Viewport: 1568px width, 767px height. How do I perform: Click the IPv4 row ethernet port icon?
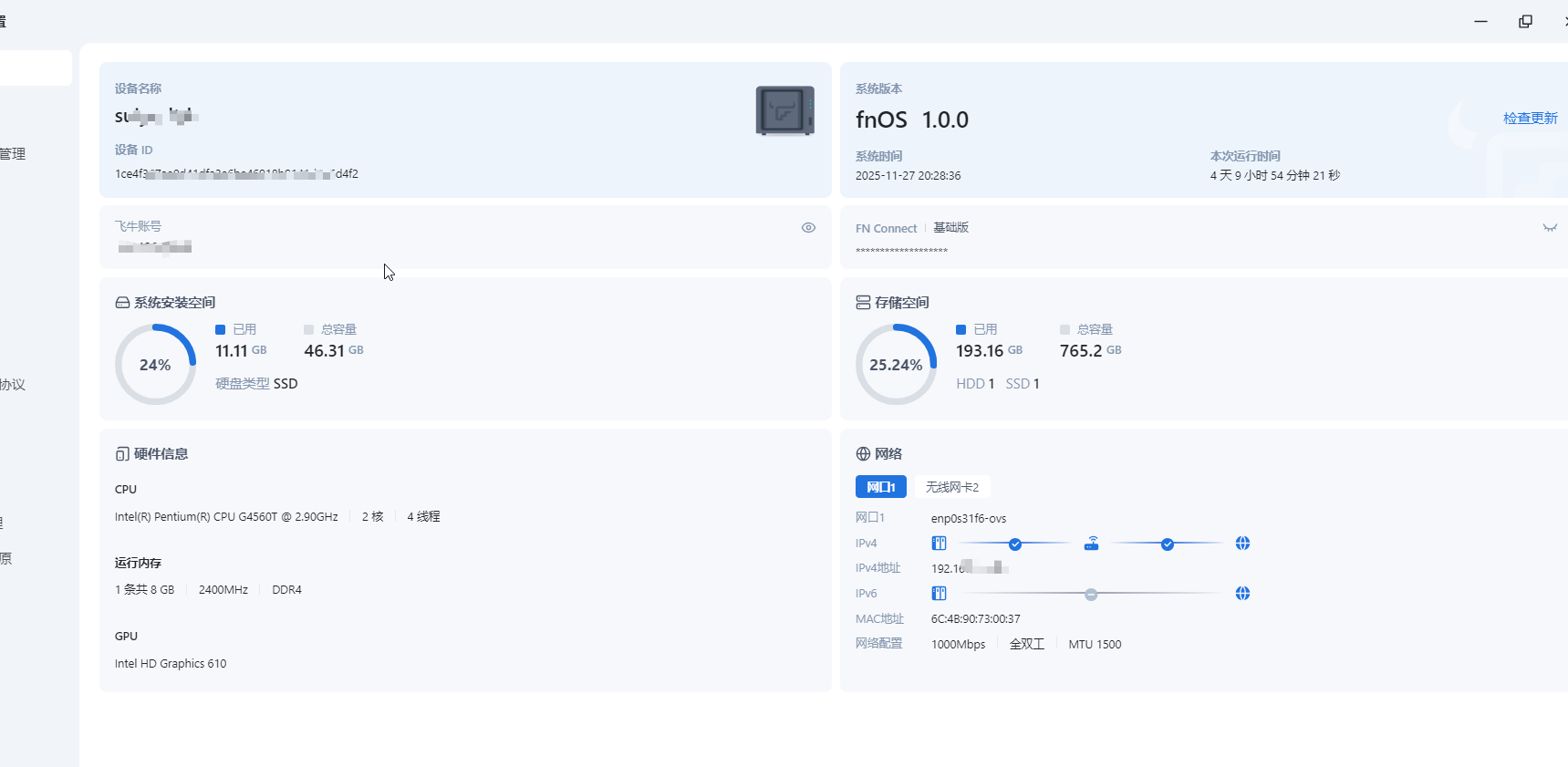939,544
